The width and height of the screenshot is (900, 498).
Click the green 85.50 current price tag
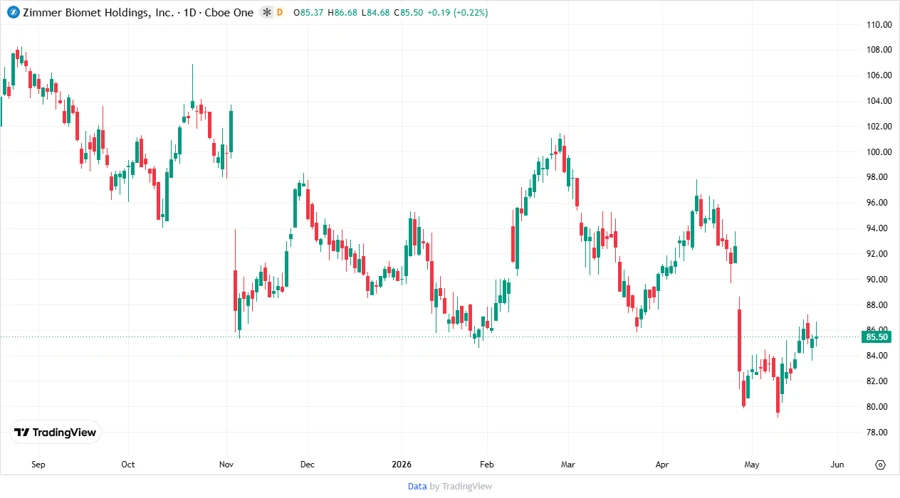point(876,337)
